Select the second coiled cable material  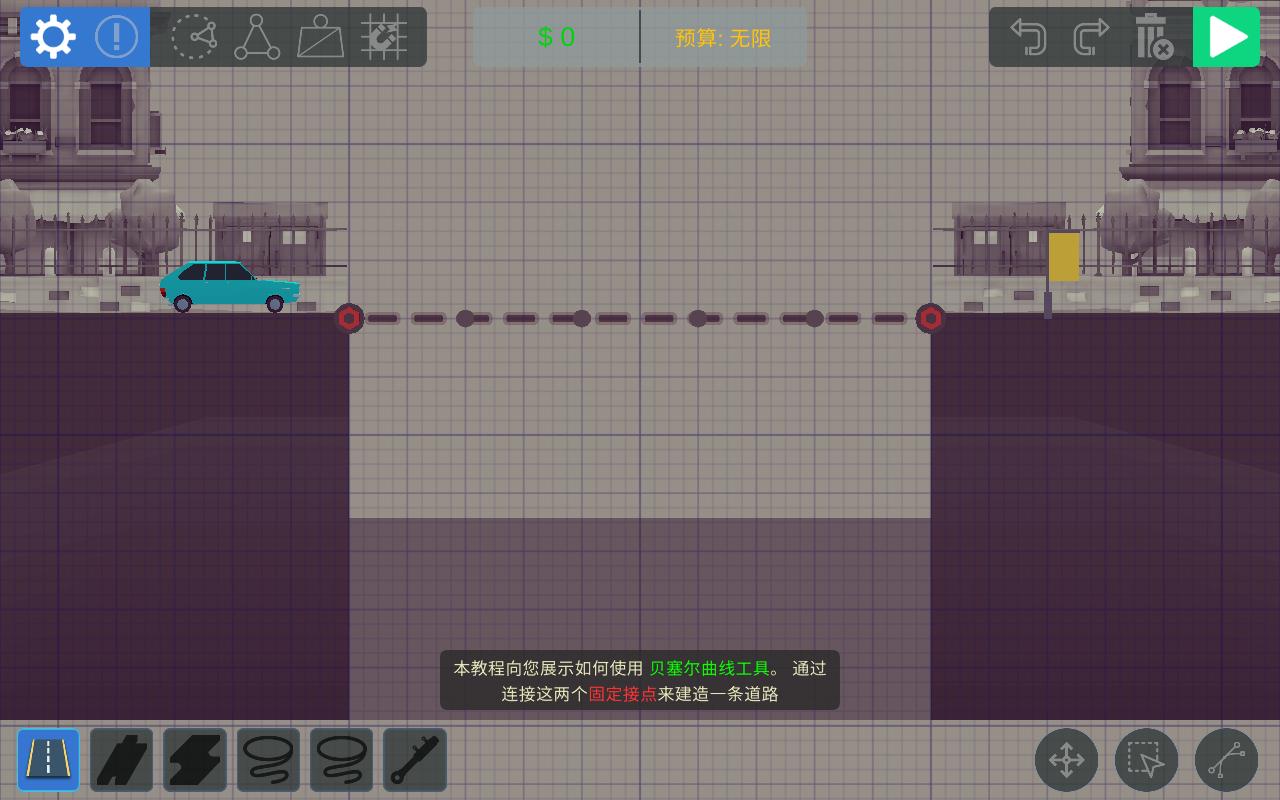pyautogui.click(x=341, y=760)
